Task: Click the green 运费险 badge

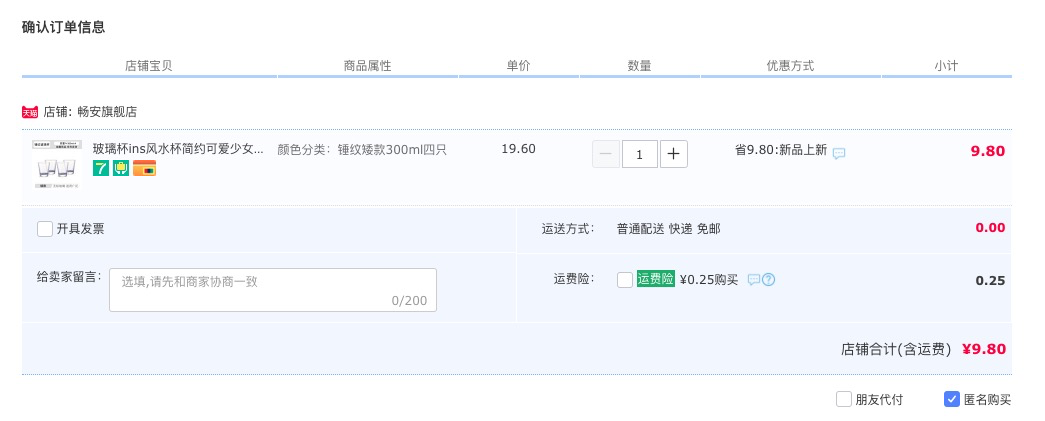Action: pos(656,279)
